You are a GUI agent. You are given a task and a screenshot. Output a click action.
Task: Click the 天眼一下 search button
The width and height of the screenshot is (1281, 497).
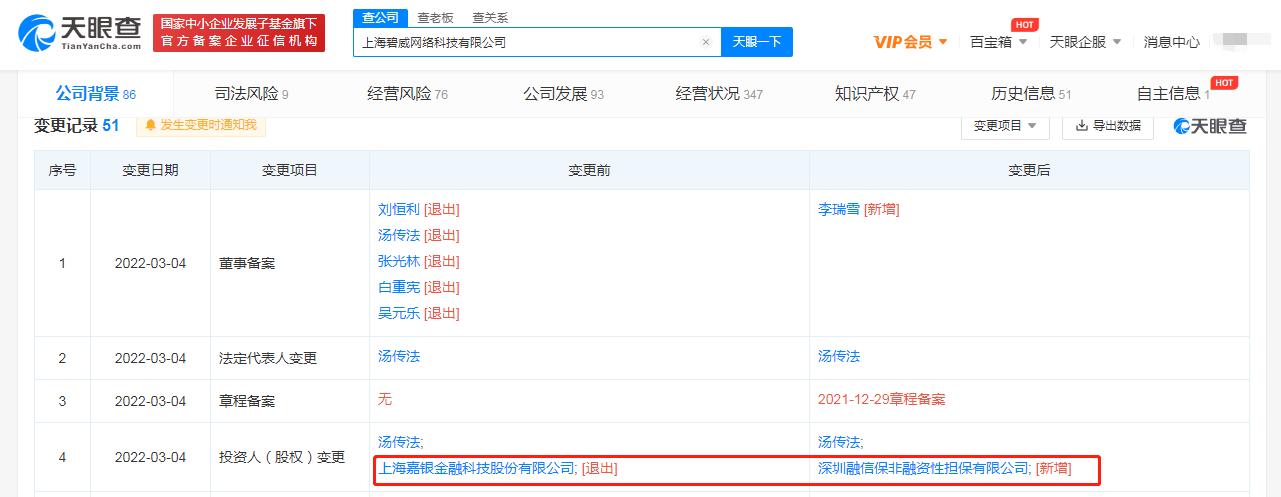pos(757,42)
